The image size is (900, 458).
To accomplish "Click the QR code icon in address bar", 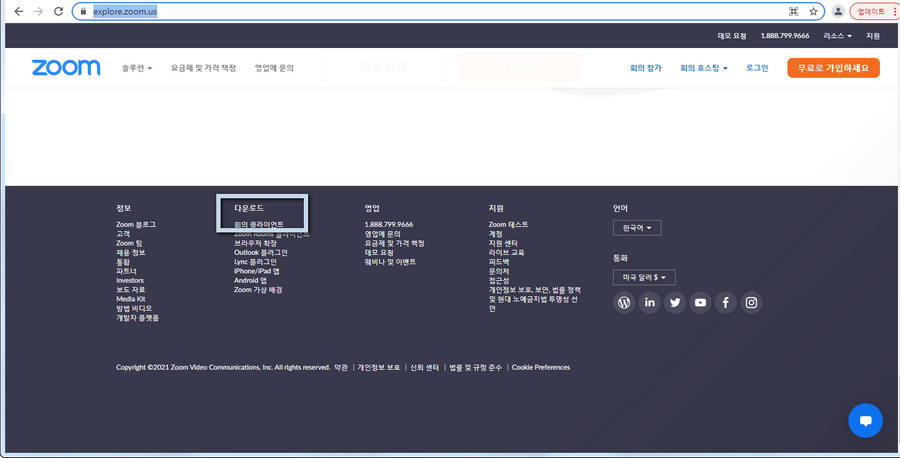I will tap(793, 11).
